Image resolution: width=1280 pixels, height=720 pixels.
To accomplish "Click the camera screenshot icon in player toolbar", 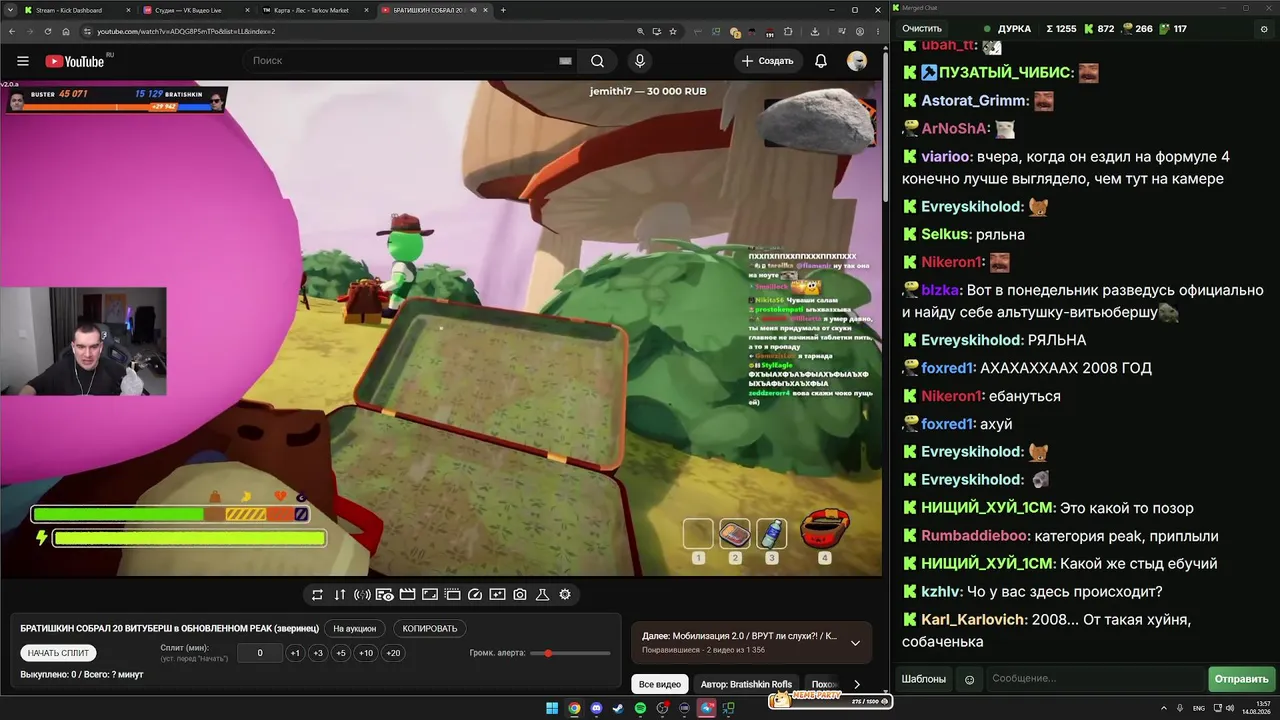I will click(520, 594).
